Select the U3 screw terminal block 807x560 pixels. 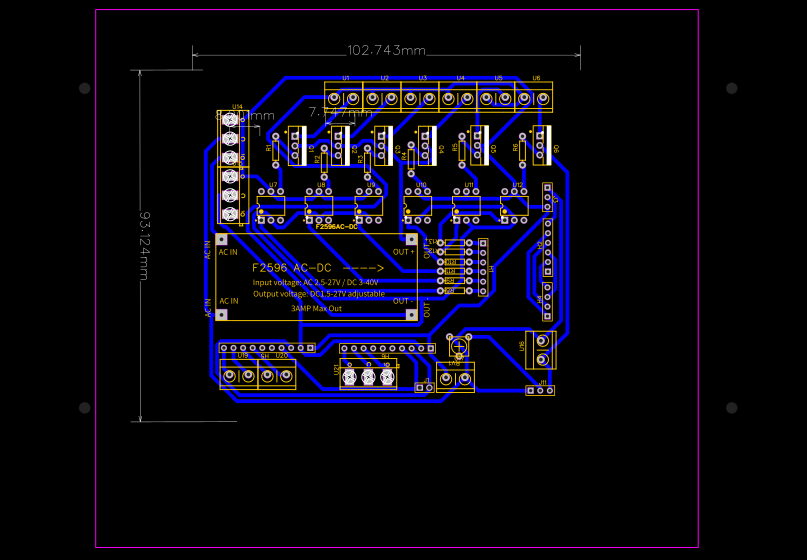point(419,97)
